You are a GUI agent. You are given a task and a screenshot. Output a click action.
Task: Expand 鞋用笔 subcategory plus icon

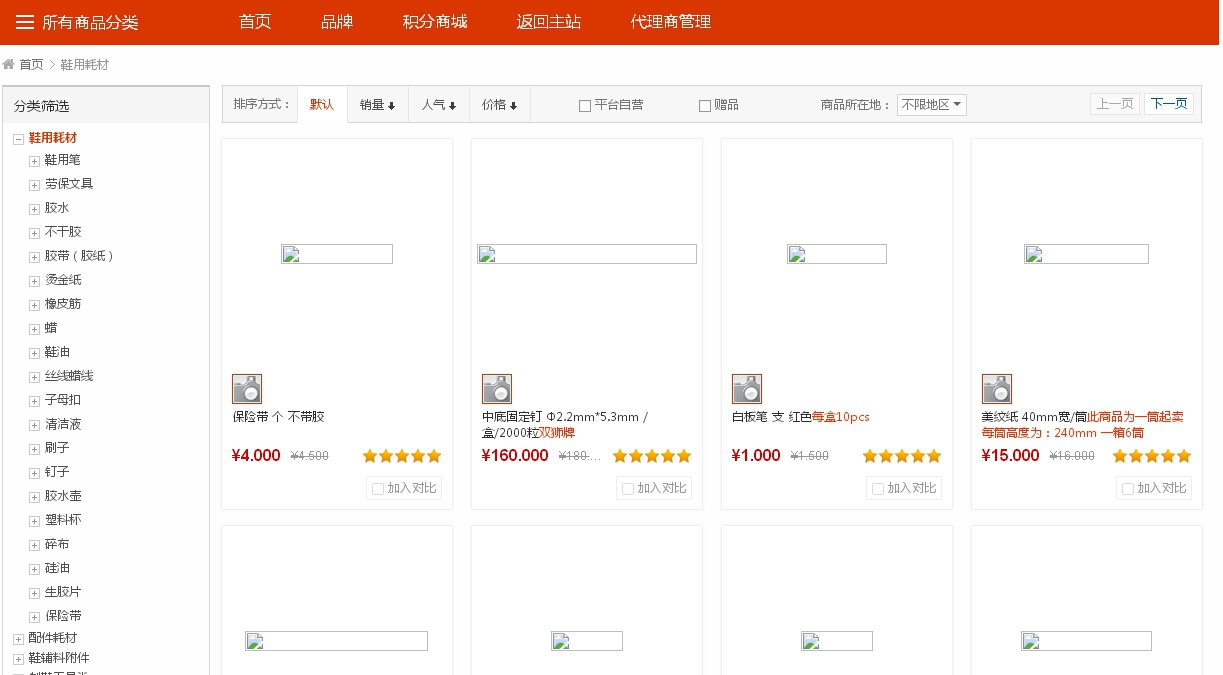(x=34, y=161)
